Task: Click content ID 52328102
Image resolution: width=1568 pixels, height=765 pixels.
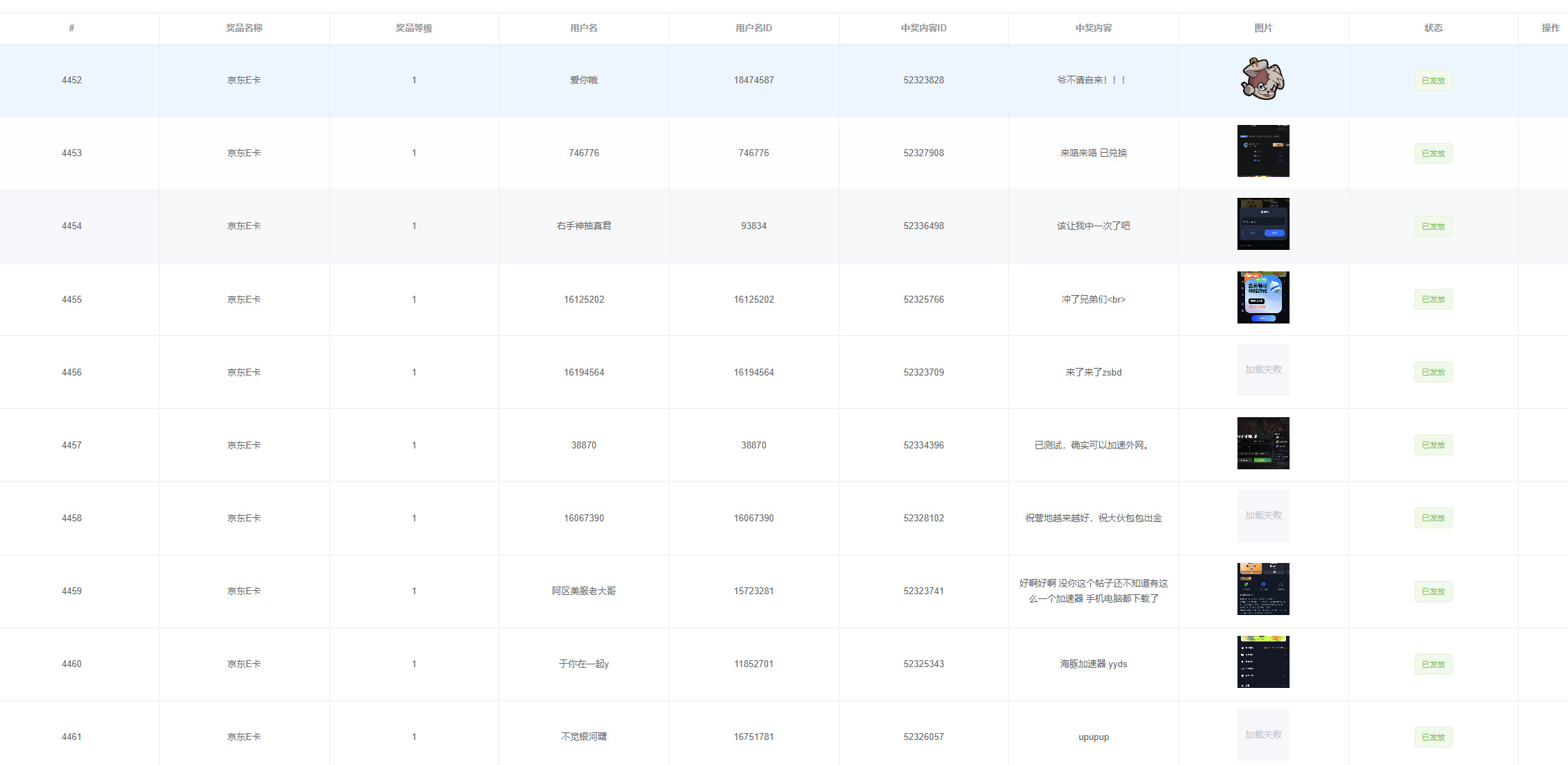Action: [x=924, y=518]
